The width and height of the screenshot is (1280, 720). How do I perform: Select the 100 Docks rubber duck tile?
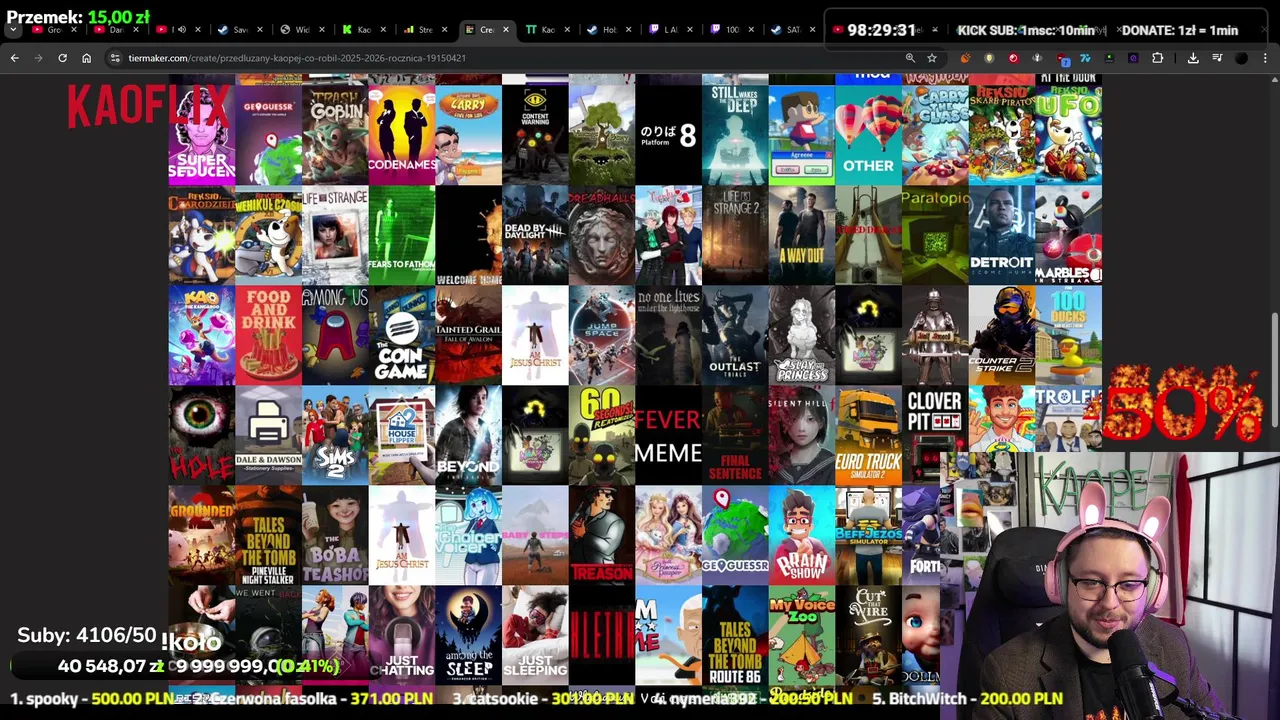[x=1069, y=335]
